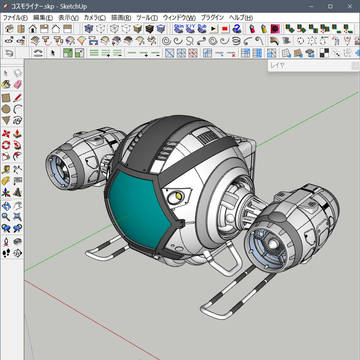360x360 pixels.
Task: Select the Select arrow tool in the left toolbar
Action: [x=6, y=73]
